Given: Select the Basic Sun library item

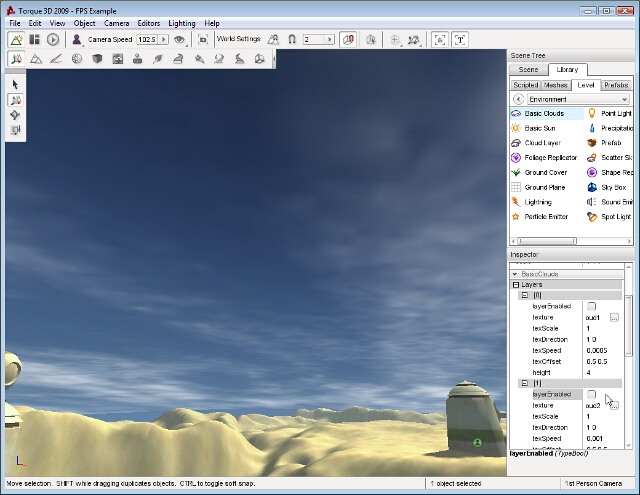Looking at the screenshot, I should 539,128.
